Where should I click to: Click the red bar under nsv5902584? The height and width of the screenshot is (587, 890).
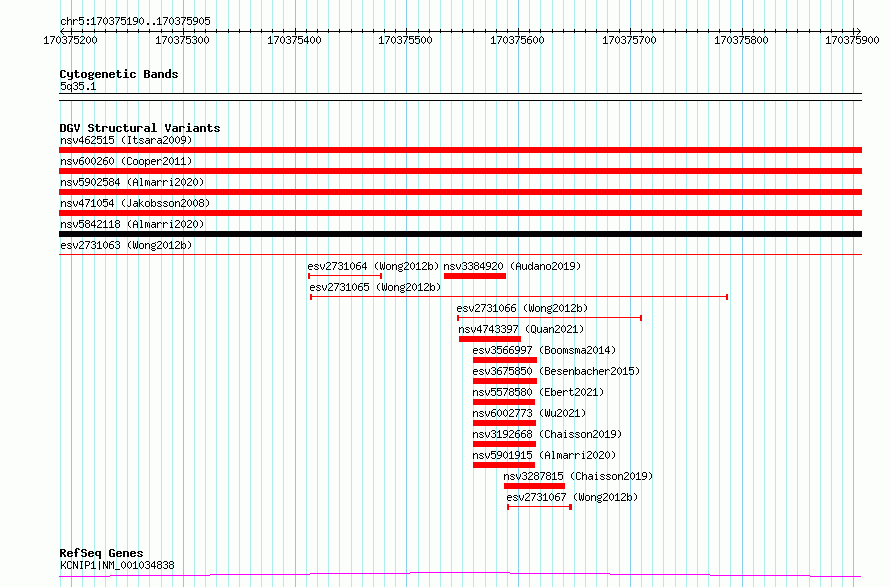click(x=460, y=192)
